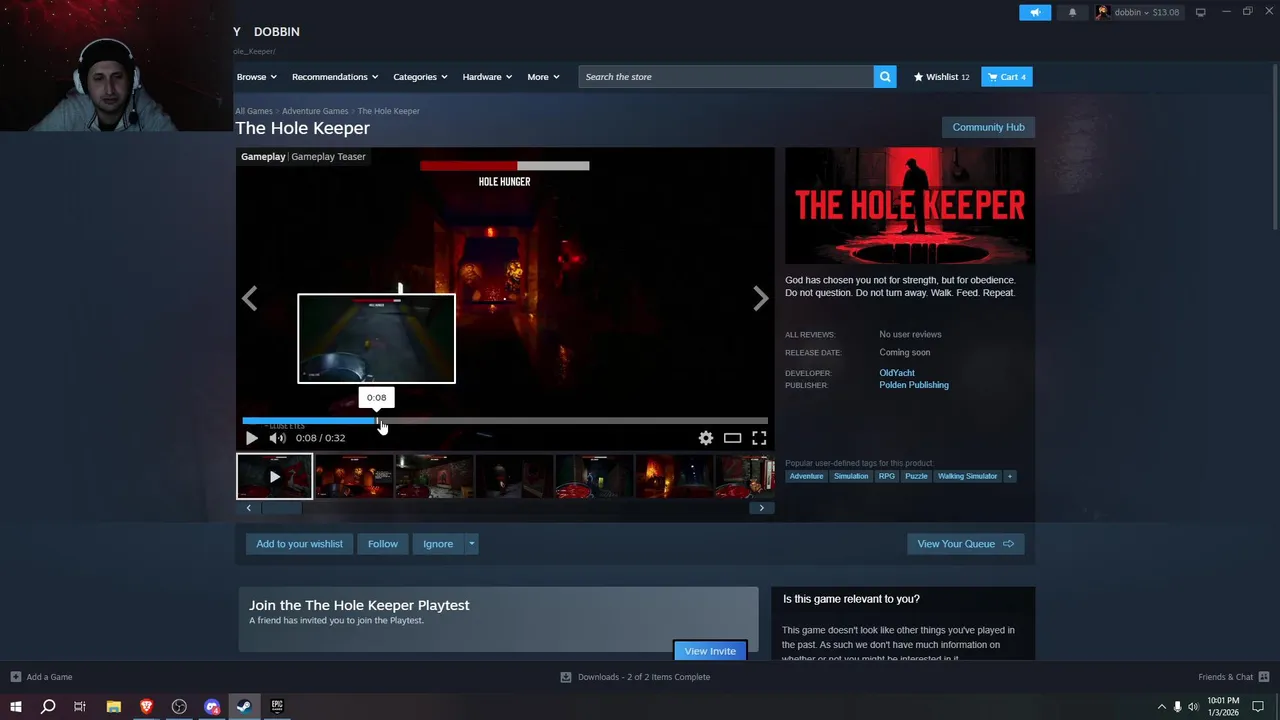Click the search magnifier button
The image size is (1280, 720).
pos(885,77)
